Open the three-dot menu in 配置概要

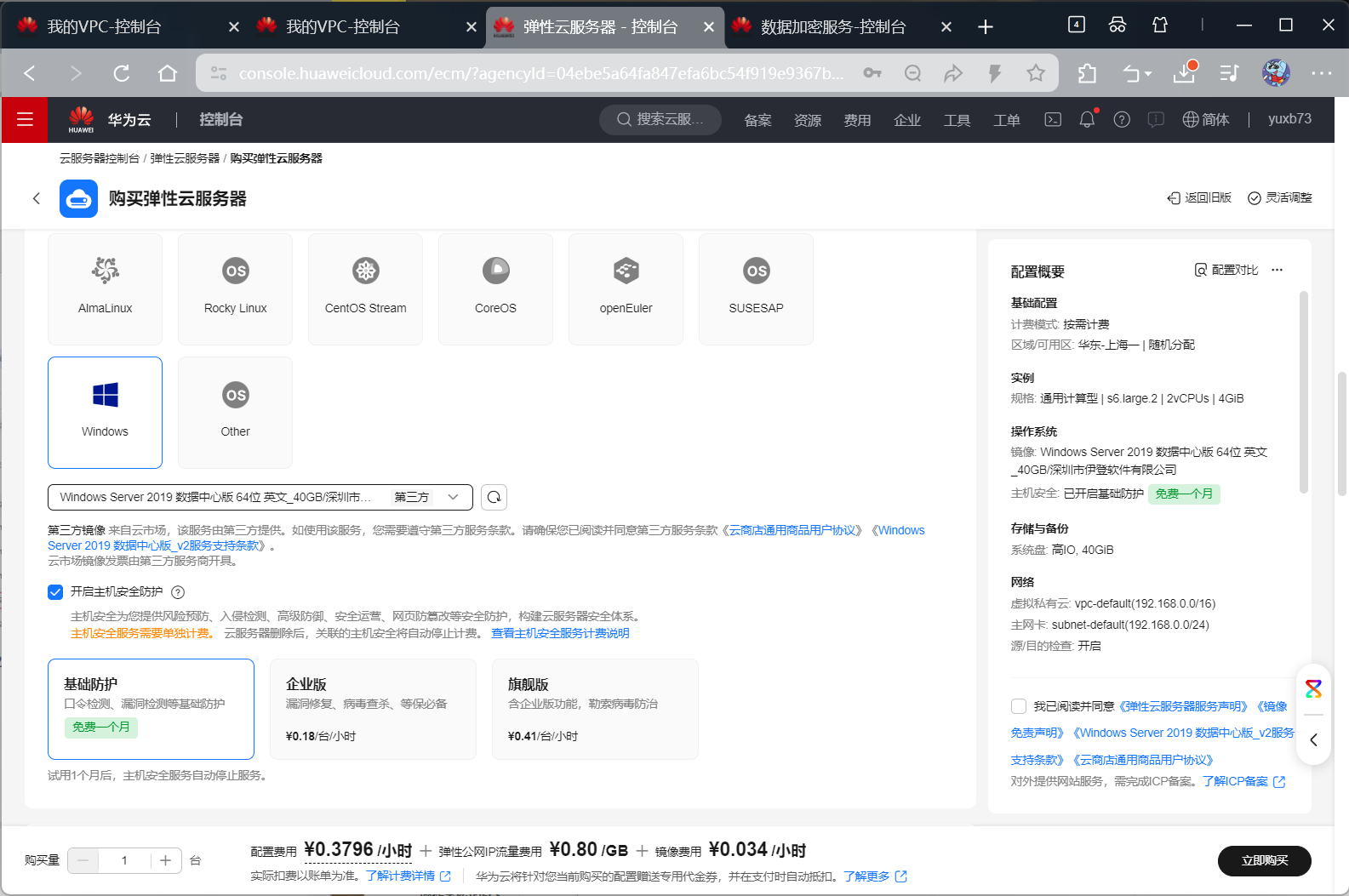click(x=1277, y=270)
